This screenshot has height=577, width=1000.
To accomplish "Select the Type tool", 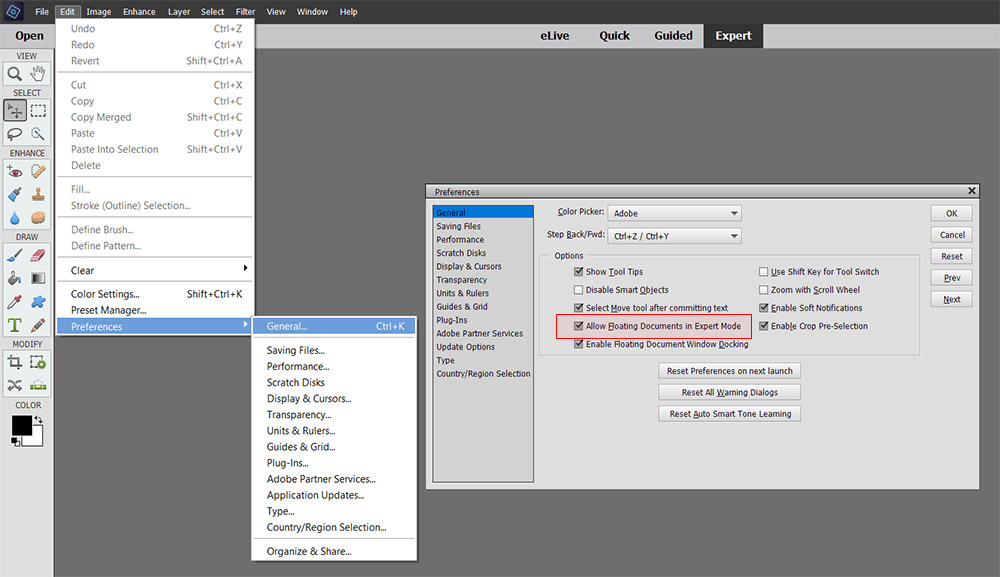I will (15, 325).
